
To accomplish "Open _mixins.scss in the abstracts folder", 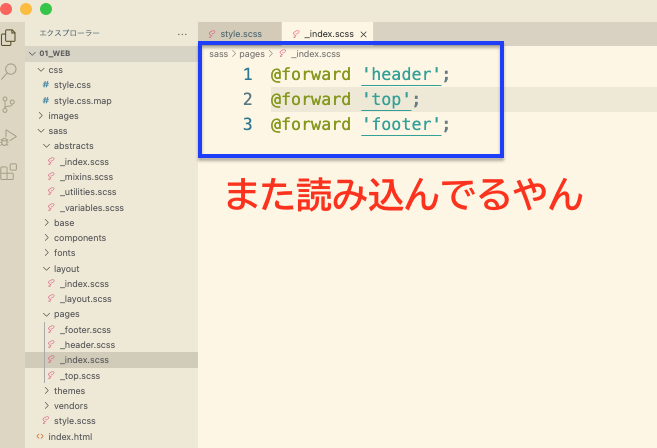I will click(x=86, y=176).
